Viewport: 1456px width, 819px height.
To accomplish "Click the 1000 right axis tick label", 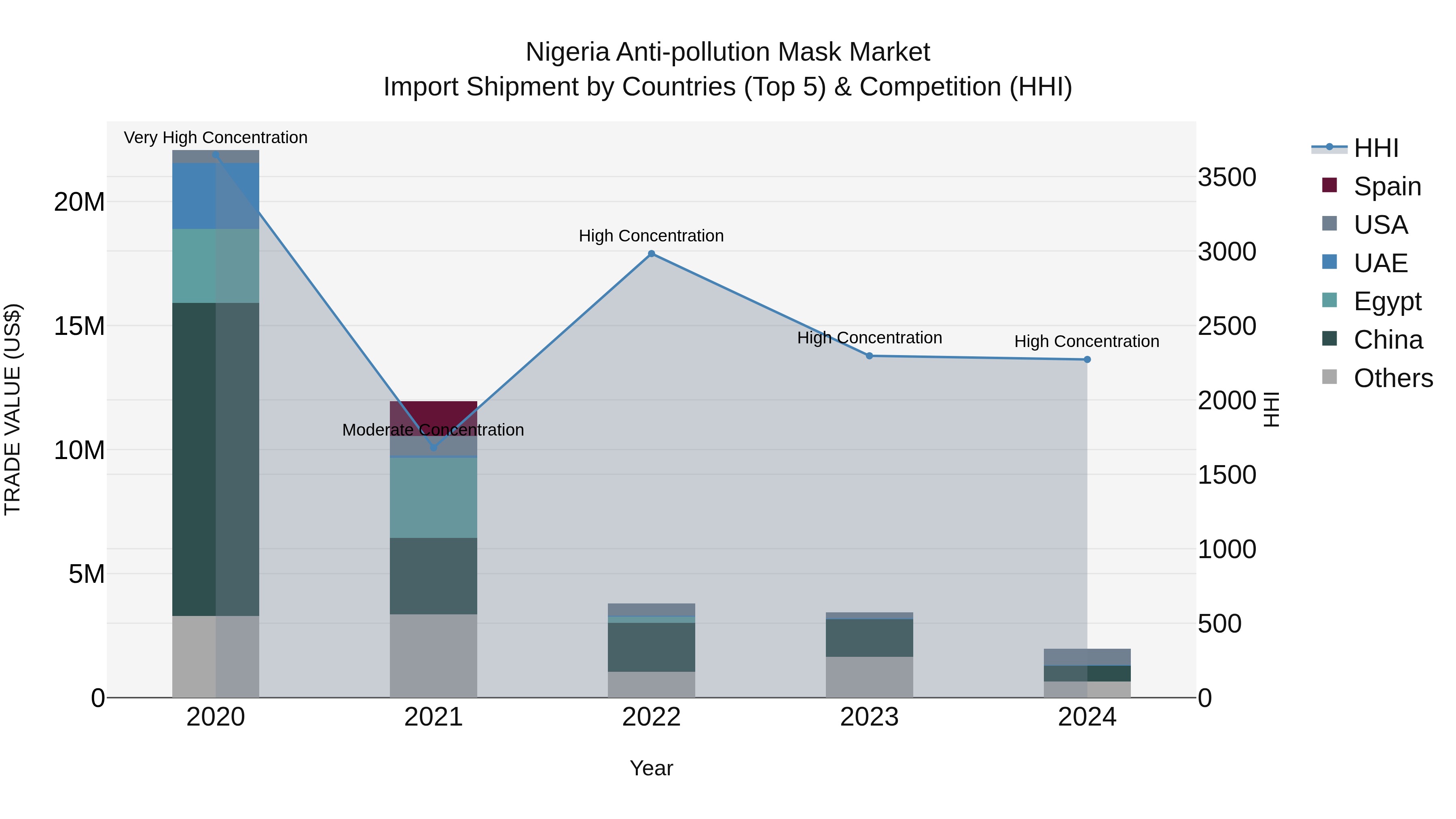I will (1227, 549).
